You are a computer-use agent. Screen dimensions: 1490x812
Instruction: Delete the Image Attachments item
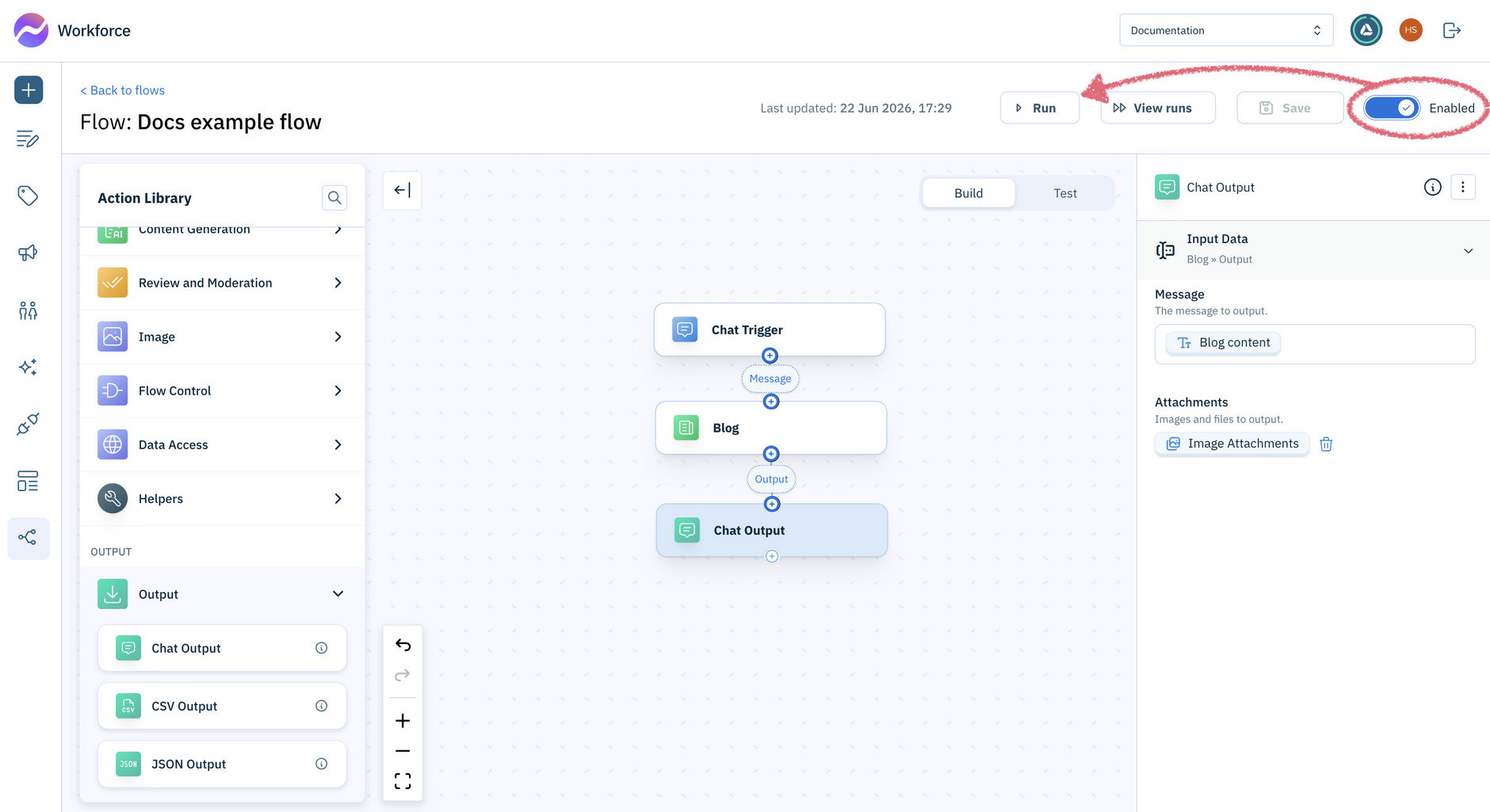click(1326, 444)
